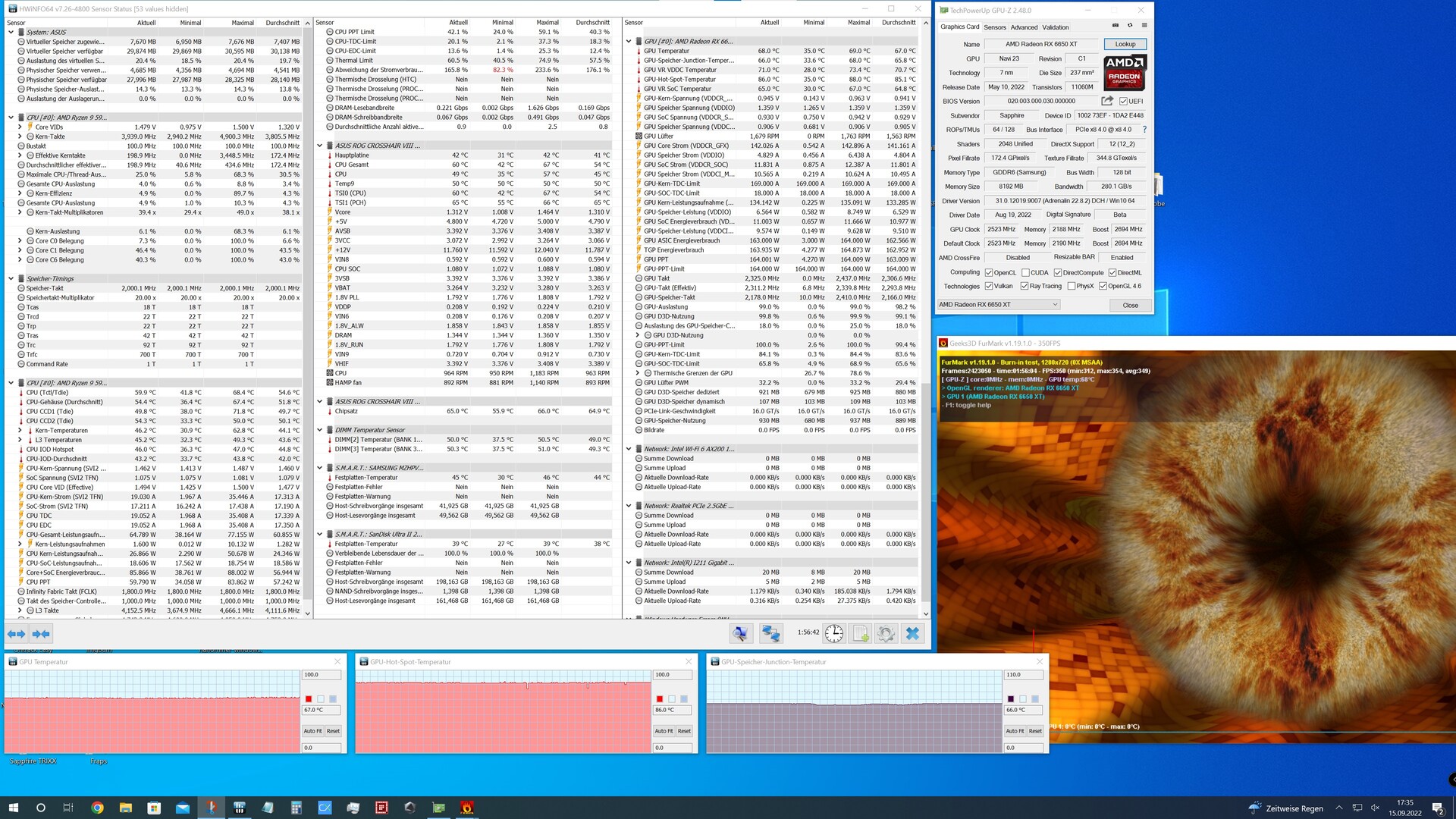Collapse the ASUS ROG CROSSHAIR VIII group with Hauptplatine
The height and width of the screenshot is (819, 1456).
pyautogui.click(x=319, y=146)
